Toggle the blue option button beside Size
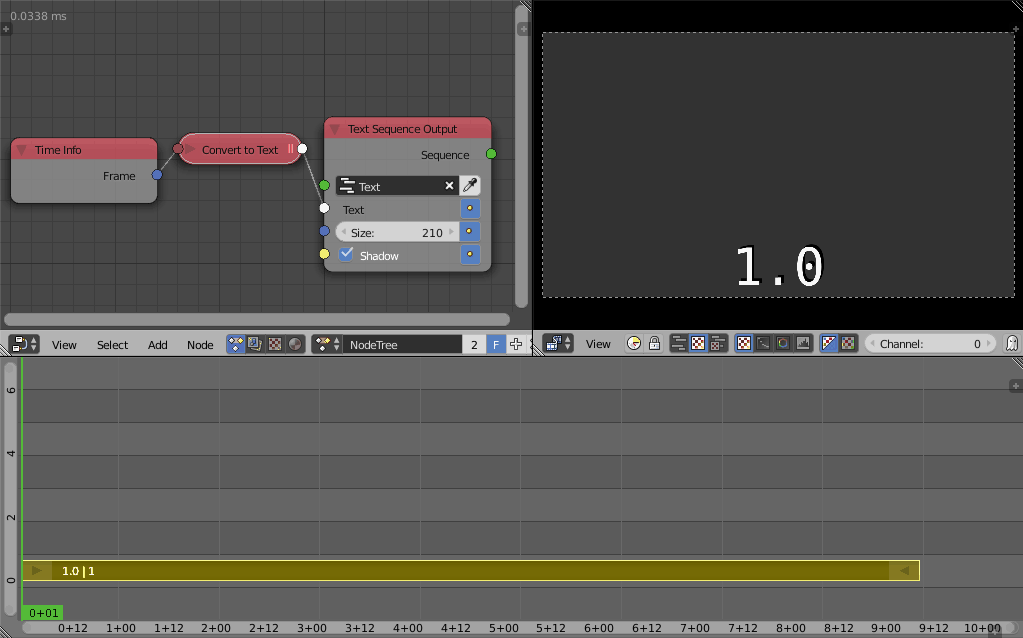 tap(469, 231)
